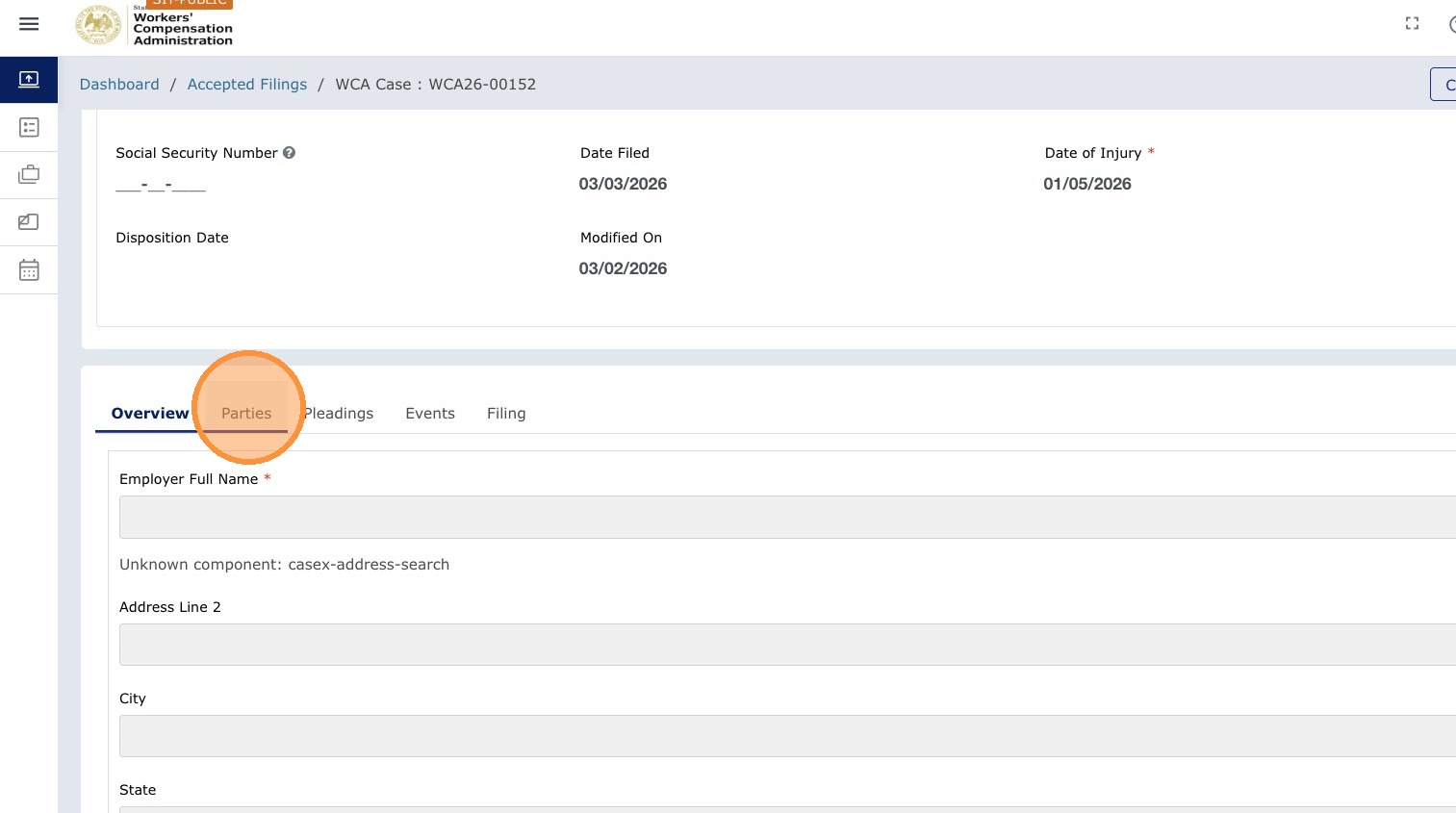
Task: Switch to the Filing tab
Action: point(506,414)
